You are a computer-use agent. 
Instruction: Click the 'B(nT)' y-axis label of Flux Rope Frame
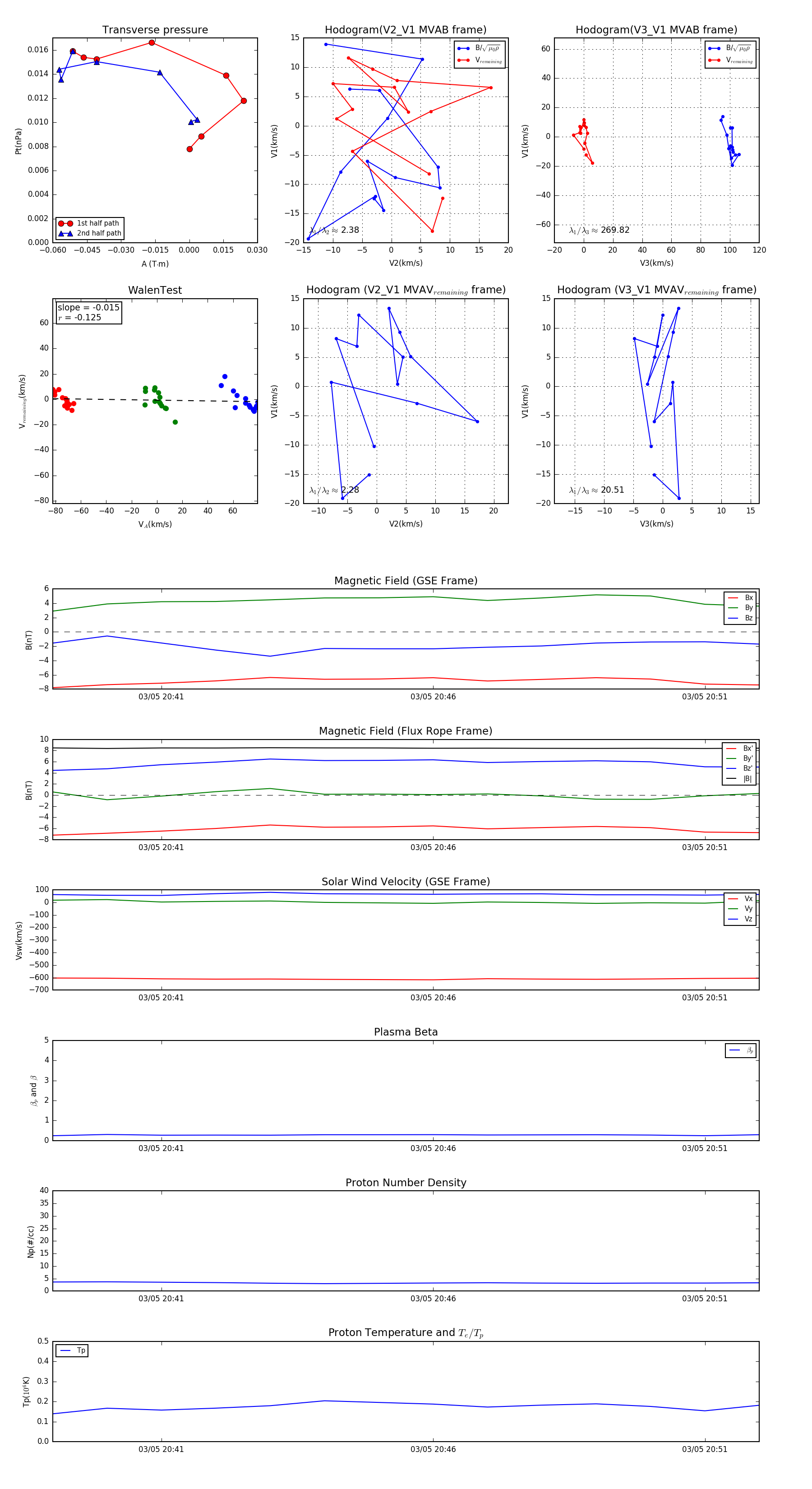(29, 790)
